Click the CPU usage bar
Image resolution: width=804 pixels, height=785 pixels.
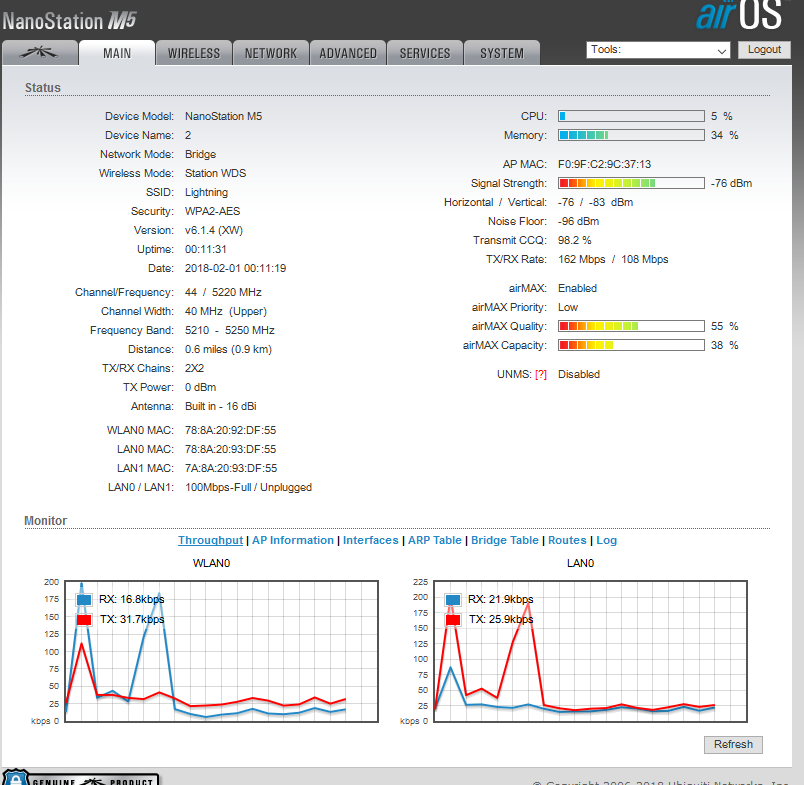coord(631,116)
